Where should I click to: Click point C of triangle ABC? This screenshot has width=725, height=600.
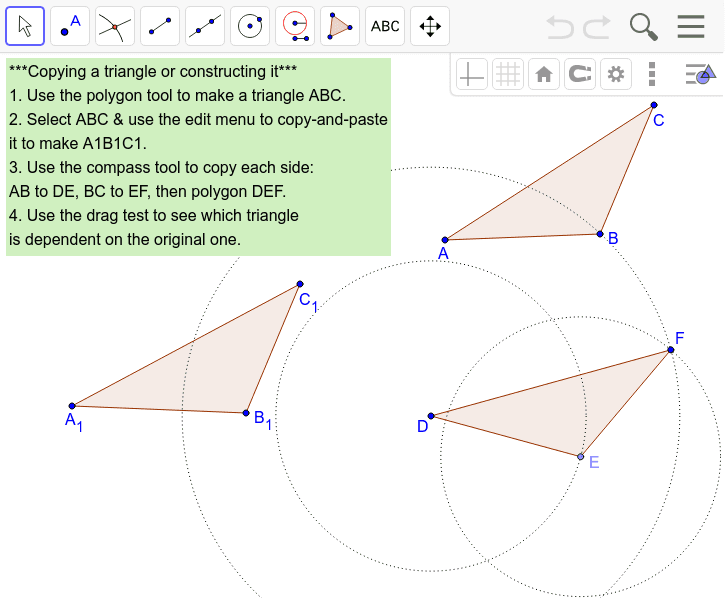pos(654,105)
